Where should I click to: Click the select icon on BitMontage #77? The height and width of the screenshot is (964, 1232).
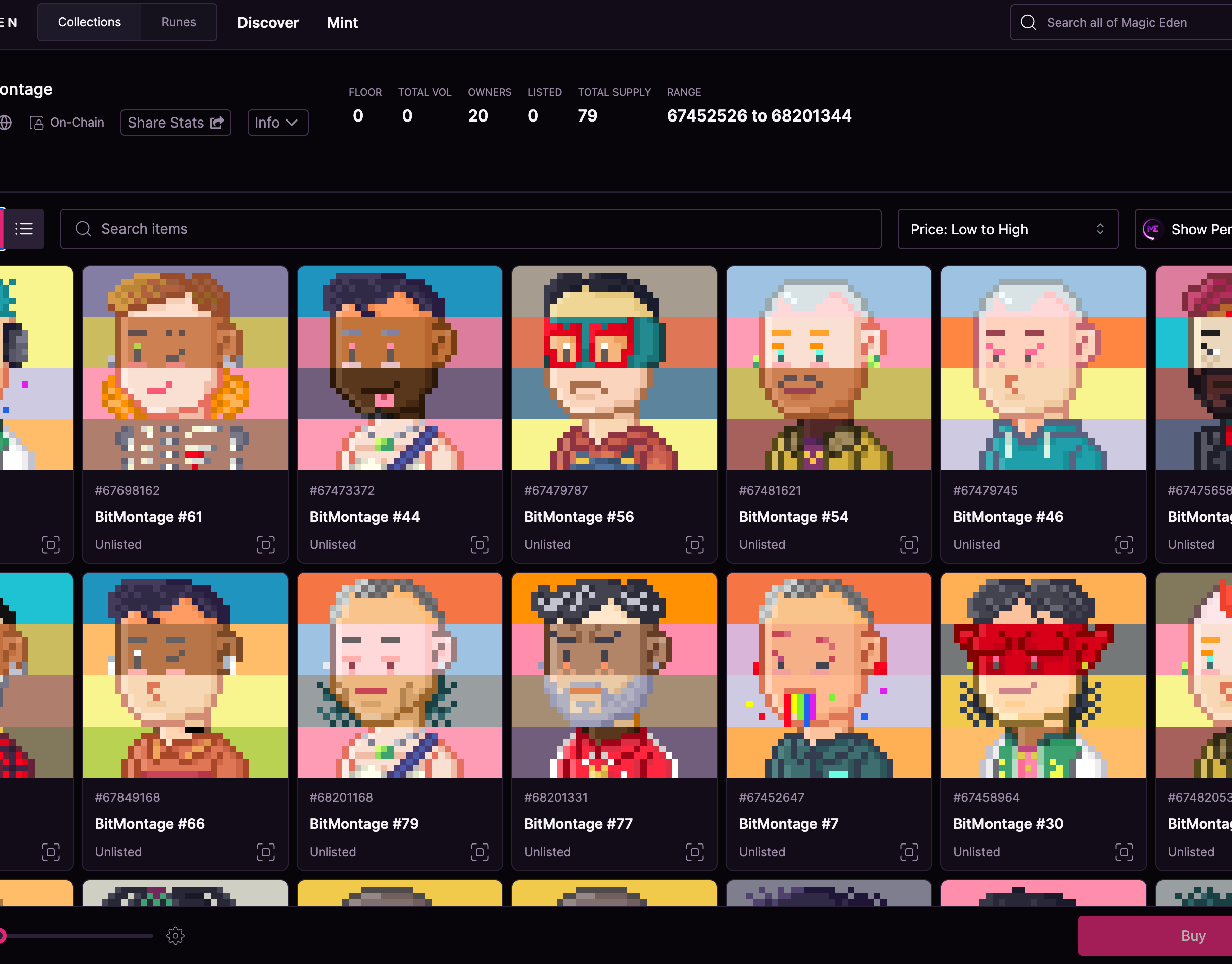click(694, 852)
